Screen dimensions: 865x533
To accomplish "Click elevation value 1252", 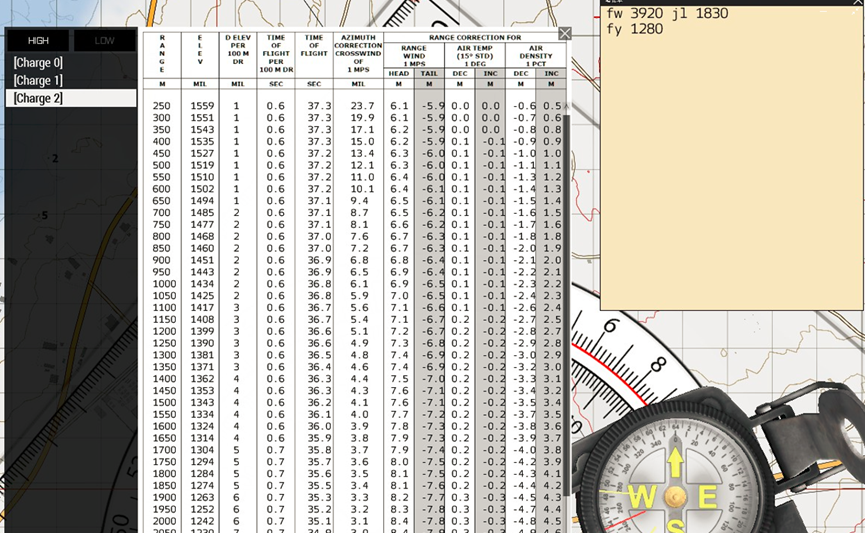I will 202,509.
